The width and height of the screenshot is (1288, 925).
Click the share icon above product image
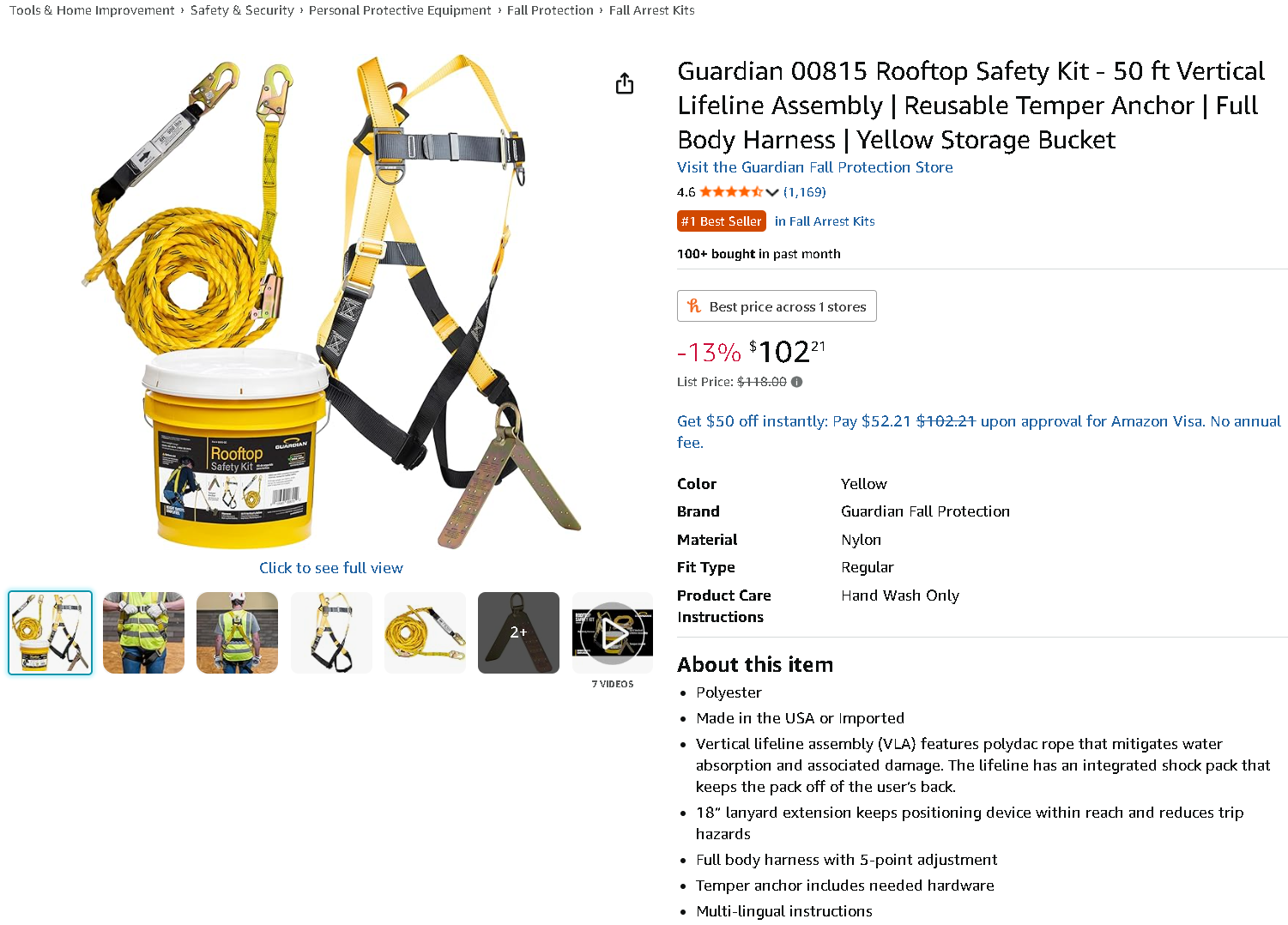pyautogui.click(x=625, y=83)
